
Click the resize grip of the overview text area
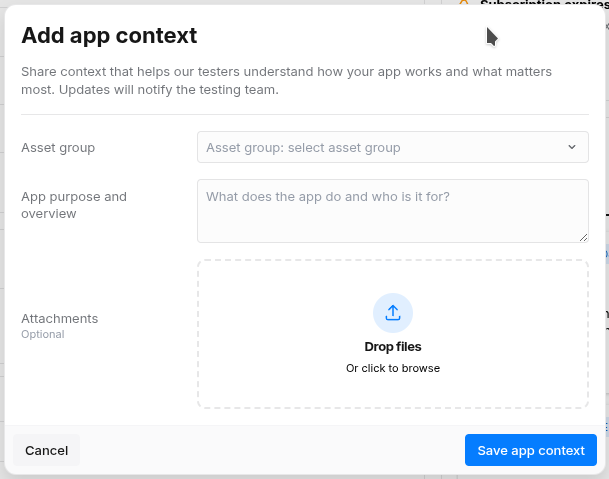(x=583, y=237)
